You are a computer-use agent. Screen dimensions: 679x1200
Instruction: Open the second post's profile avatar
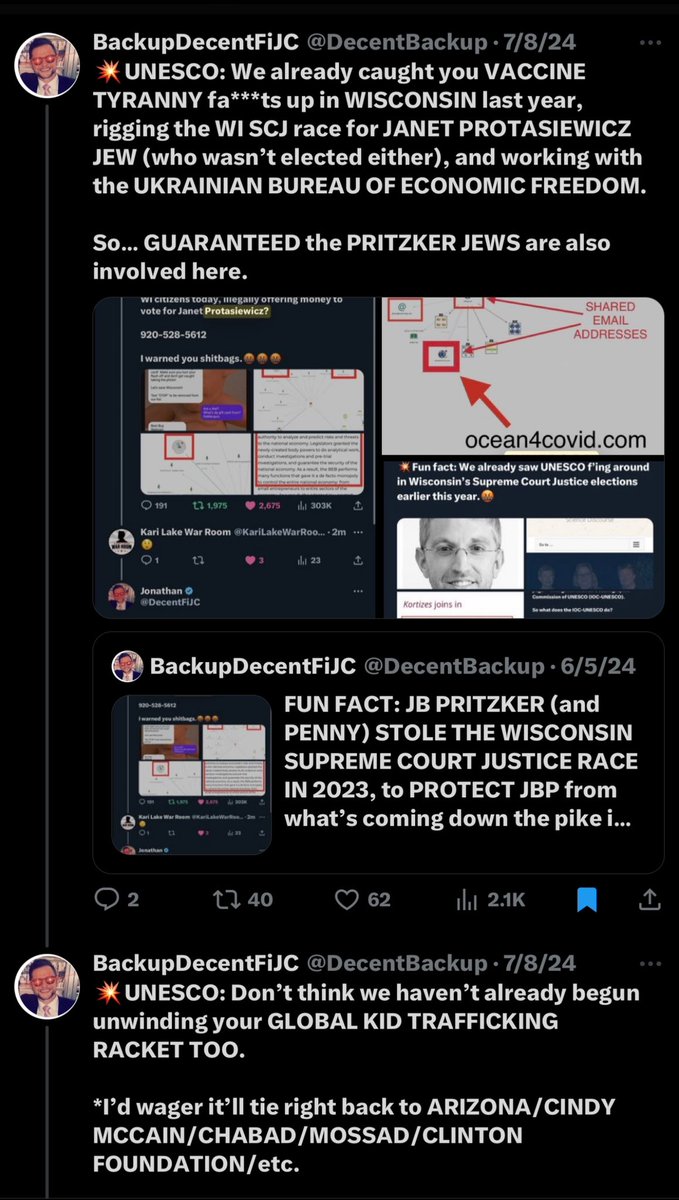47,985
